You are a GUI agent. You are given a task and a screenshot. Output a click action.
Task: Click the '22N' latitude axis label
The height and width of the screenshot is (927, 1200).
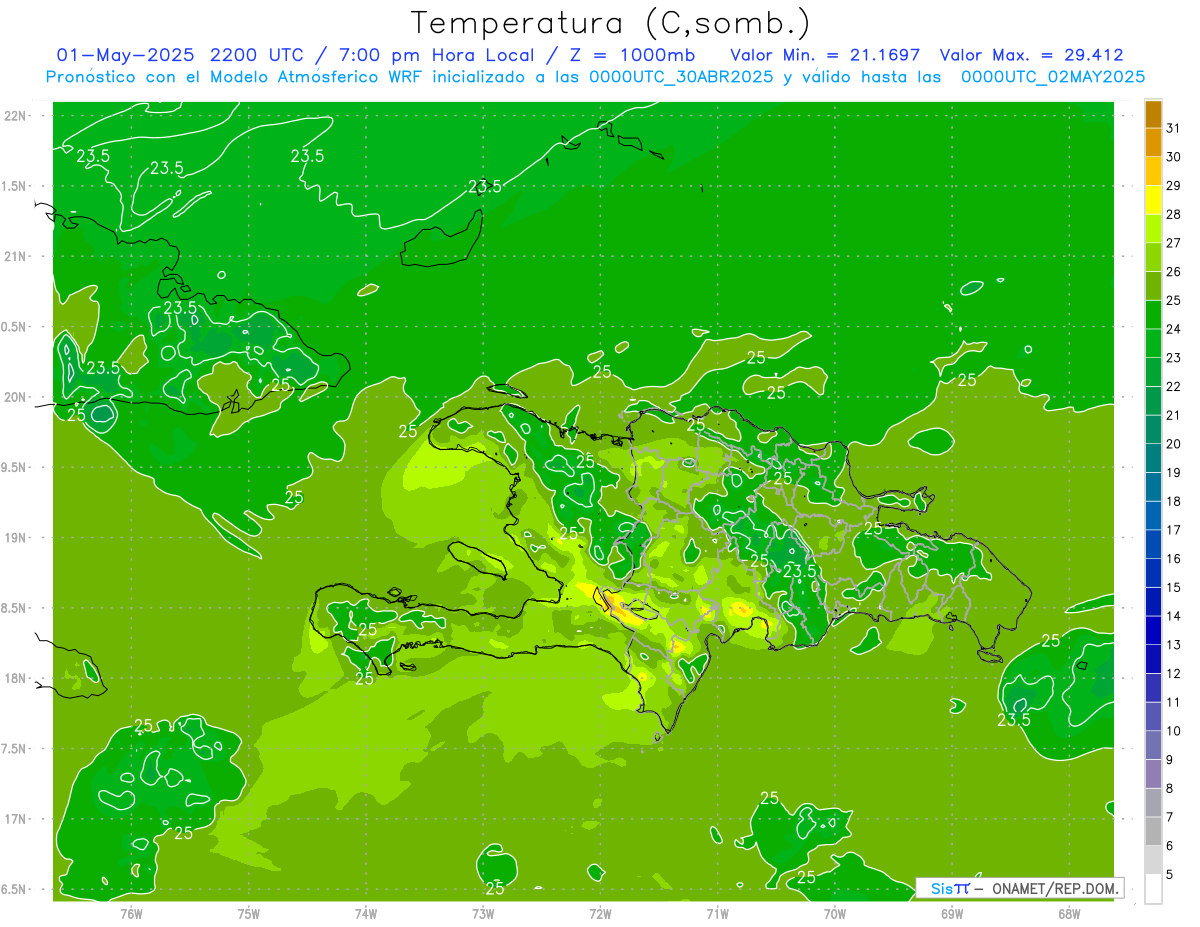point(16,116)
